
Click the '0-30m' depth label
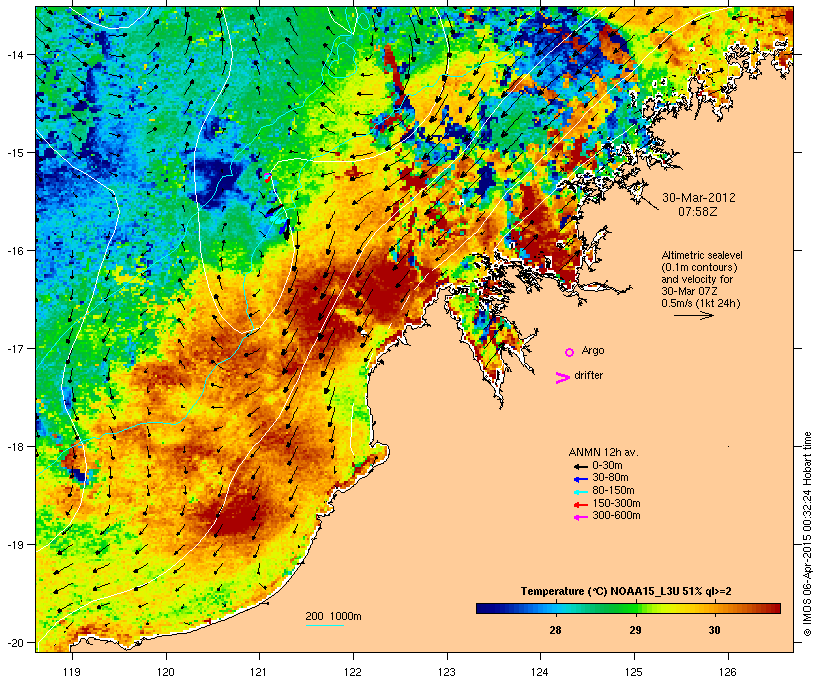click(607, 466)
